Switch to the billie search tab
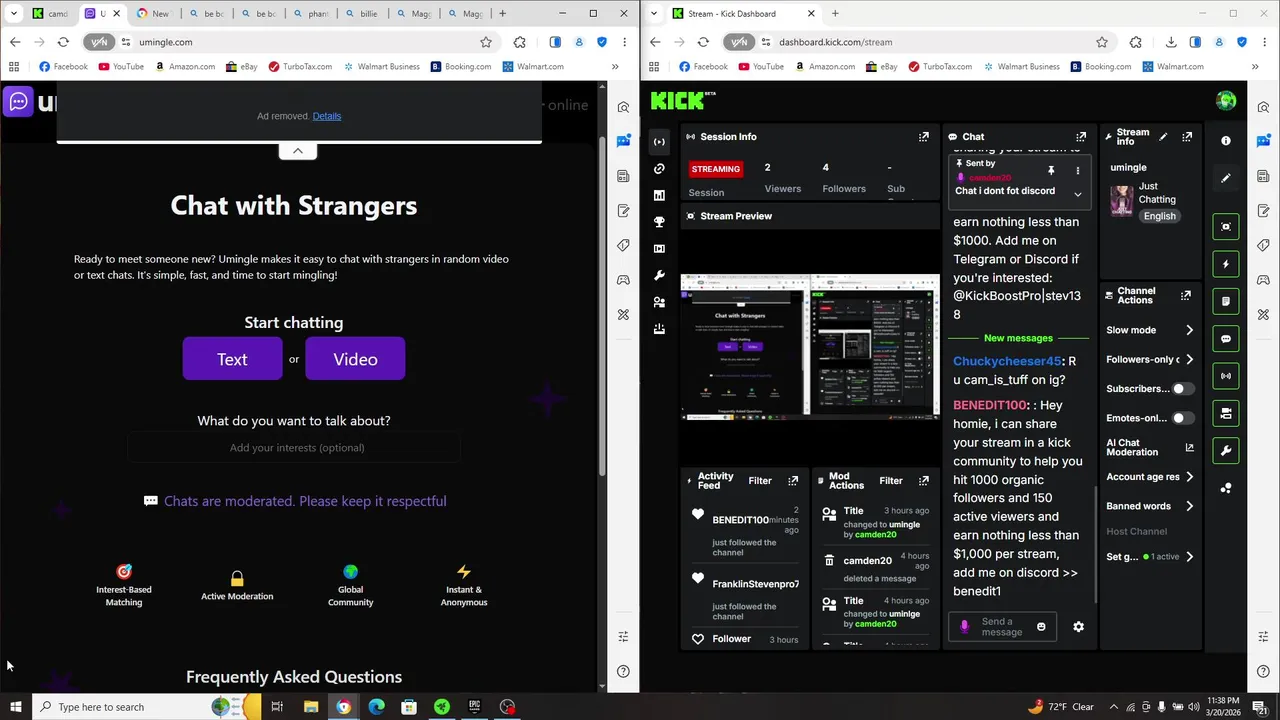 pos(361,14)
